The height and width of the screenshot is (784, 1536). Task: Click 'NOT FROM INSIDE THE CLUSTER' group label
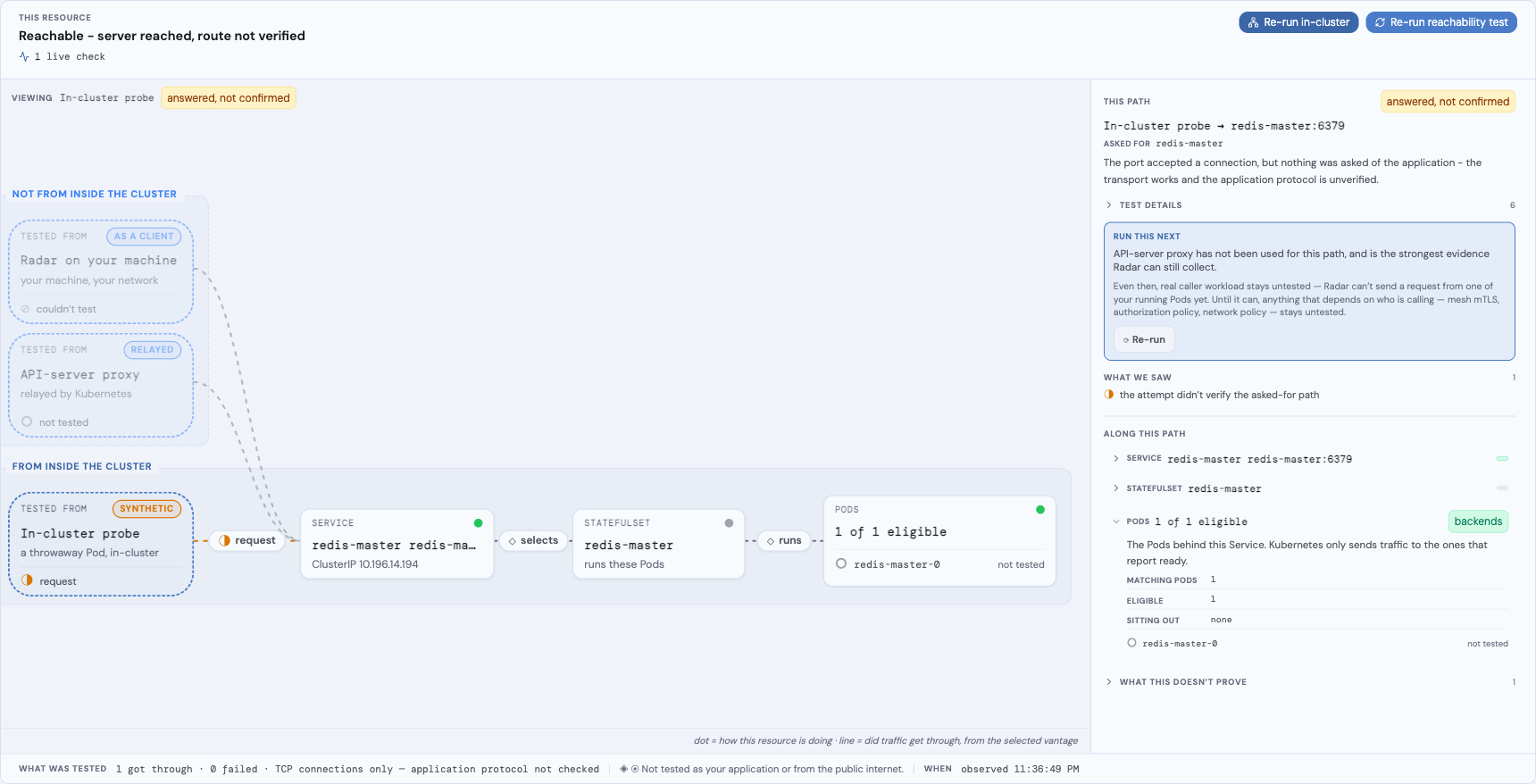pyautogui.click(x=95, y=194)
